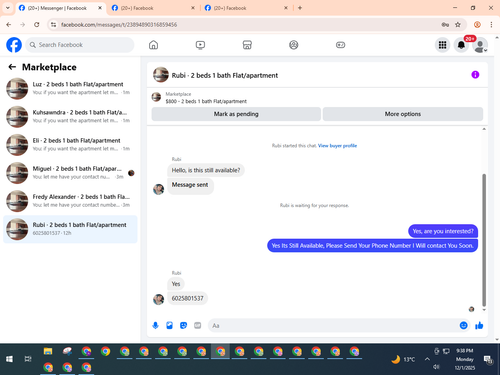
Task: Go back in browser history
Action: point(9,24)
